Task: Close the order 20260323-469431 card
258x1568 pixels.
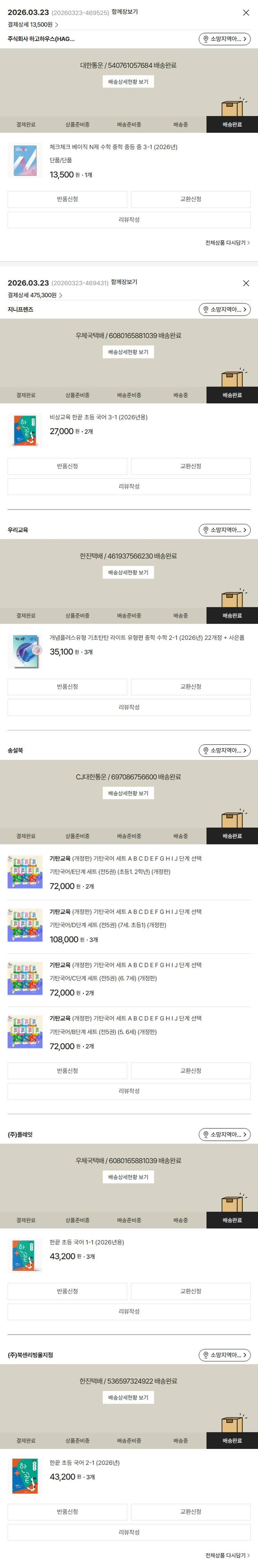Action: point(246,283)
